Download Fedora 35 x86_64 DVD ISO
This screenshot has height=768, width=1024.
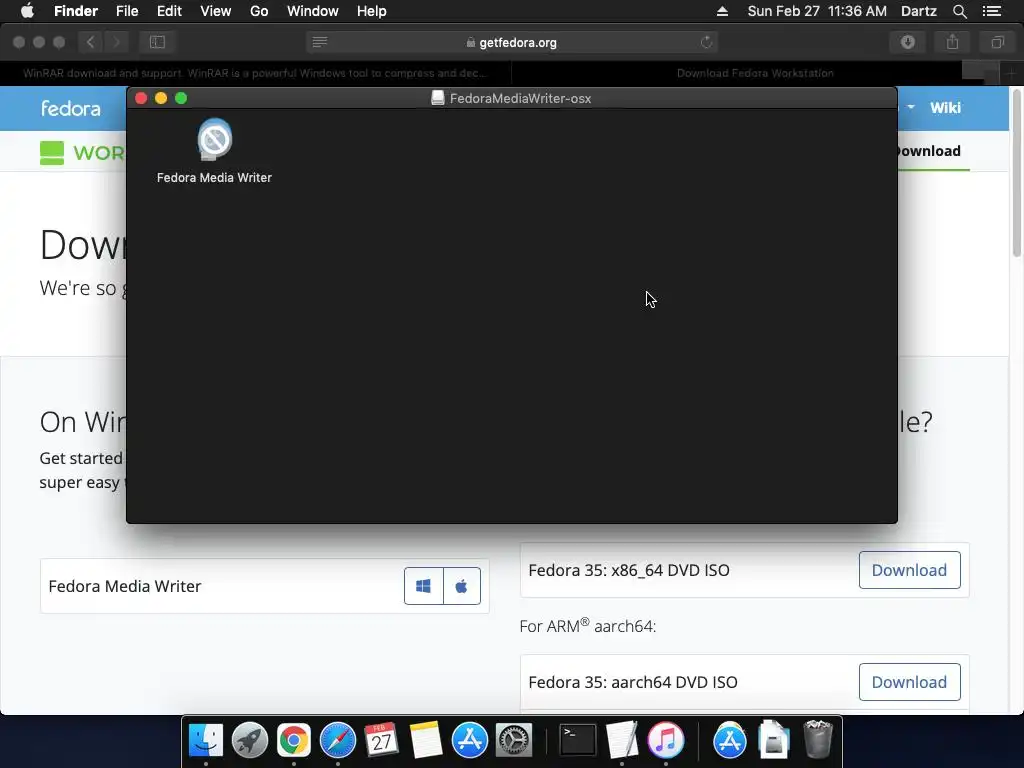(909, 570)
